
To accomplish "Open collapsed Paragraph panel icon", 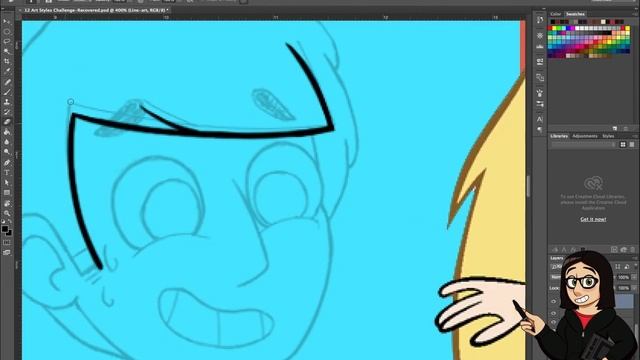I will click(x=540, y=130).
